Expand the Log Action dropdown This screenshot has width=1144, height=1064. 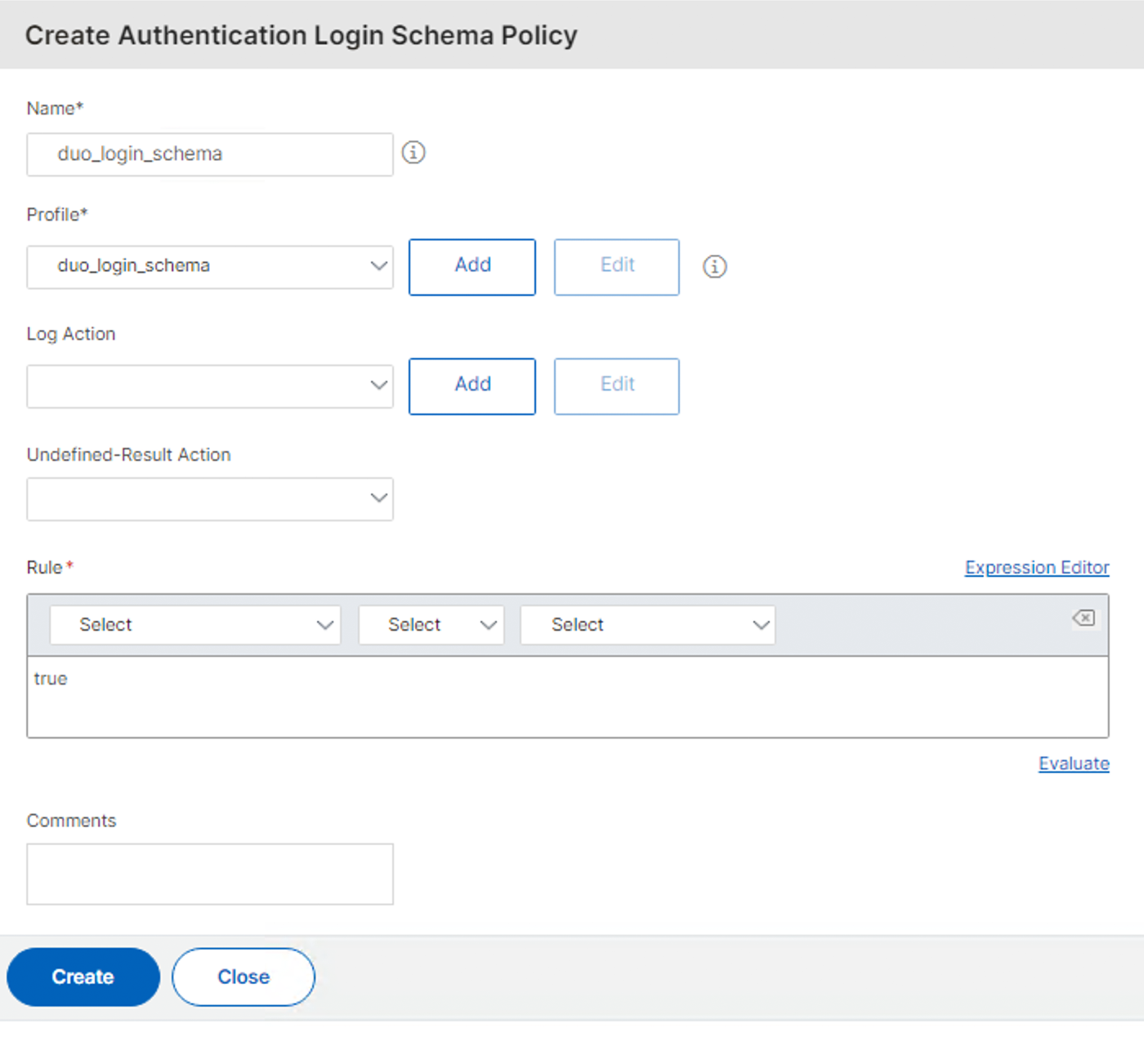click(210, 386)
